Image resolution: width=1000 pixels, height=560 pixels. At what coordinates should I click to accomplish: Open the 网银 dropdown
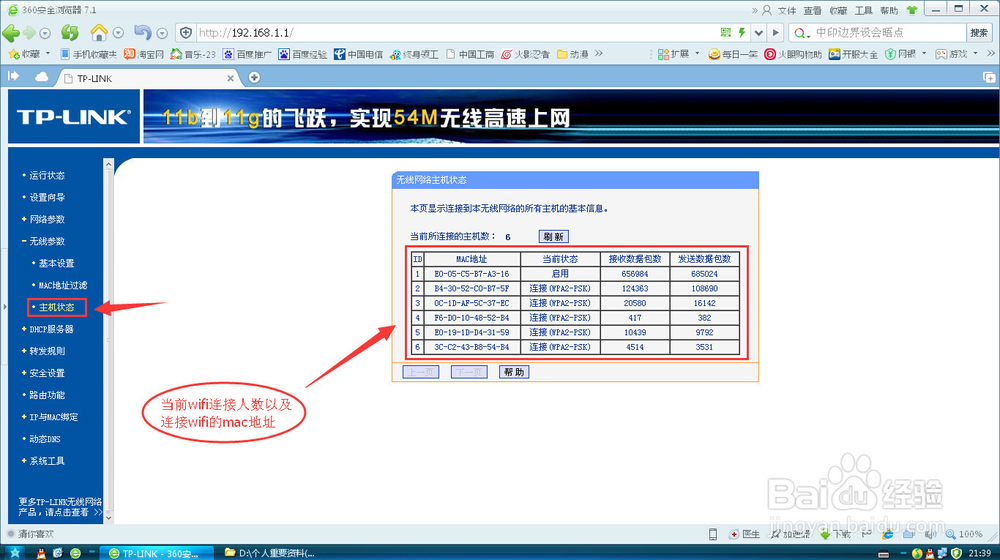tap(906, 54)
